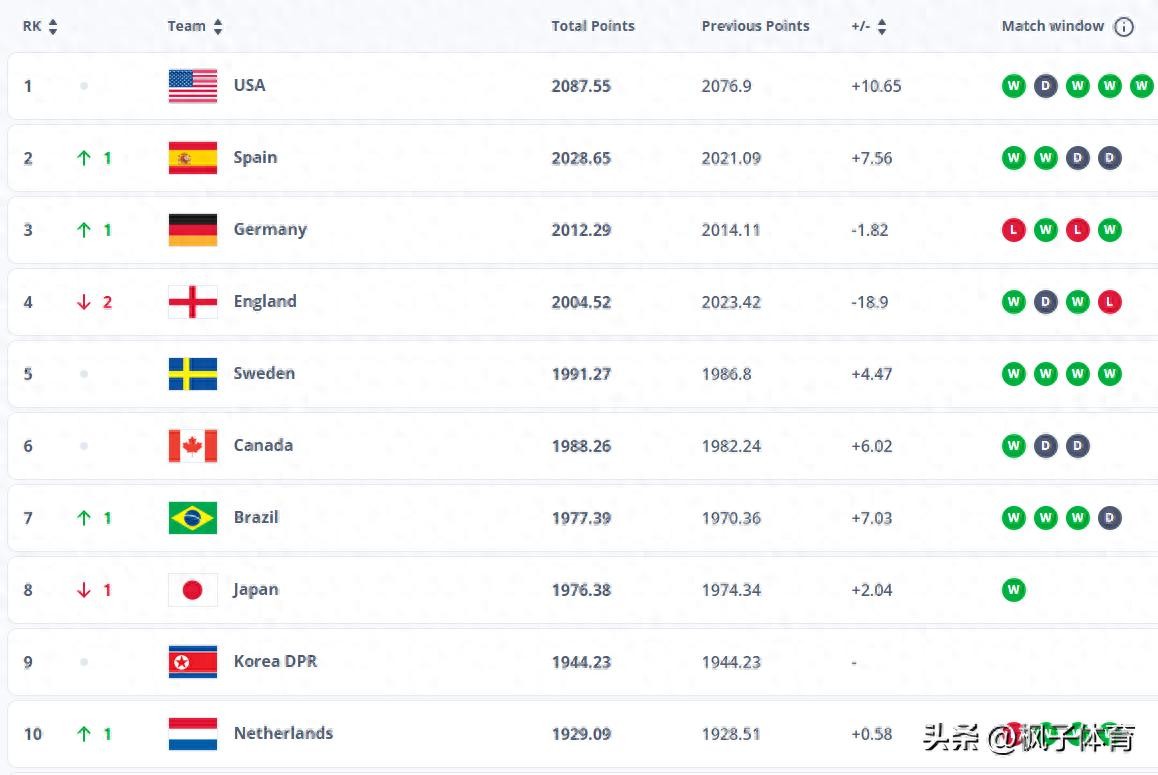Open the Korea DPR team link
Viewport: 1158px width, 775px height.
275,662
